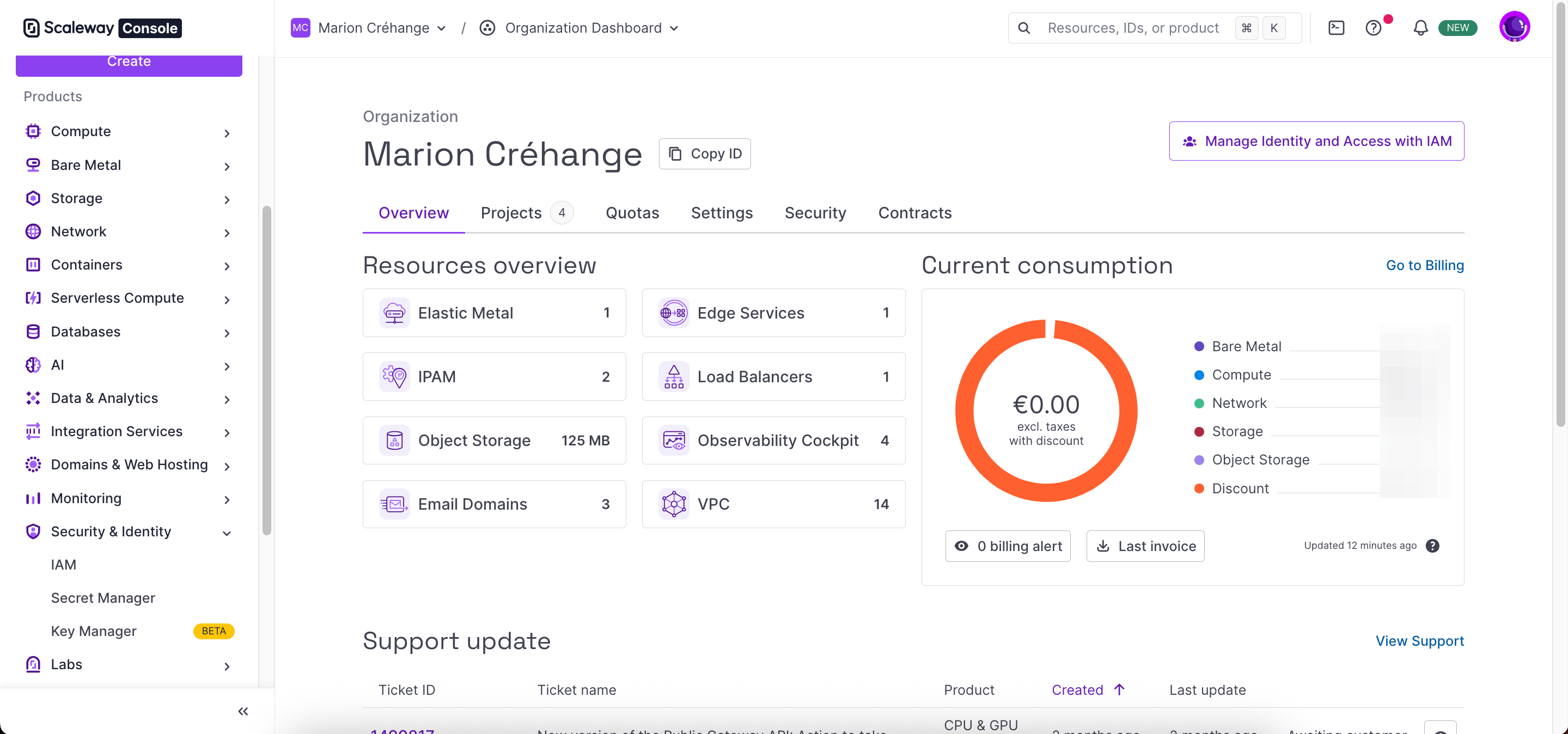Sort tickets by Created column
The image size is (1568, 734).
pos(1088,689)
